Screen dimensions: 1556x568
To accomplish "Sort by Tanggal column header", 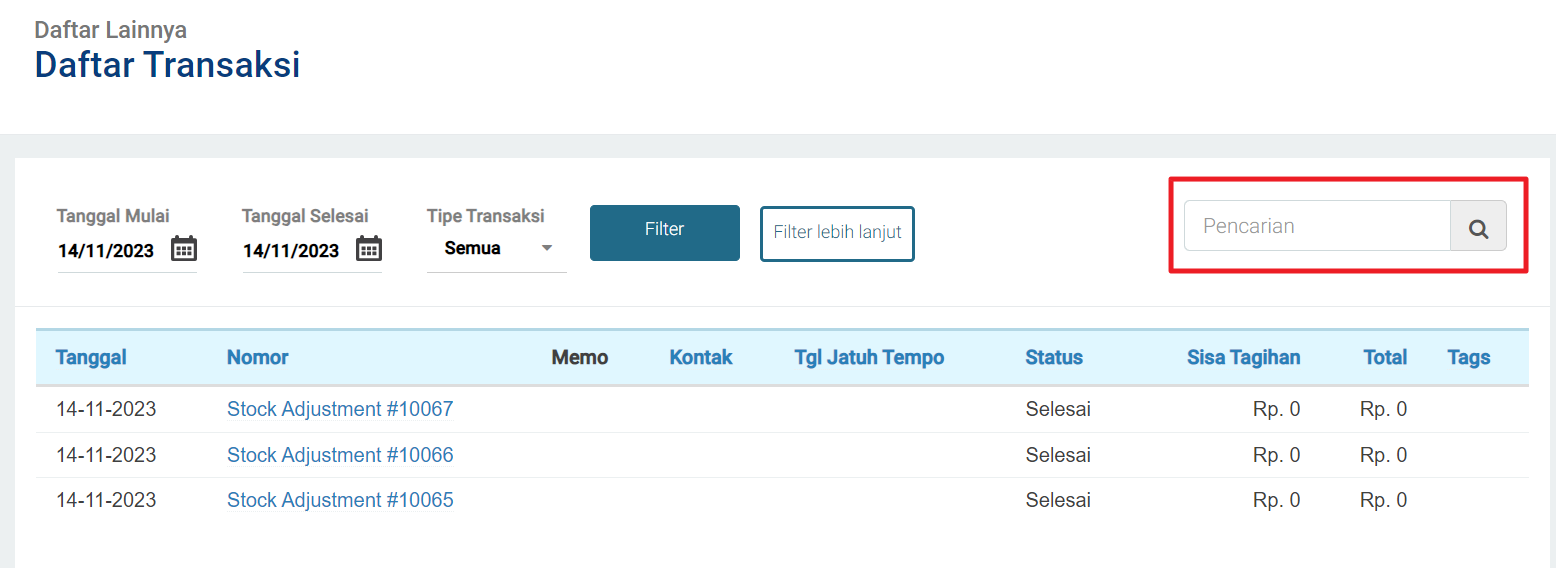I will [x=91, y=357].
